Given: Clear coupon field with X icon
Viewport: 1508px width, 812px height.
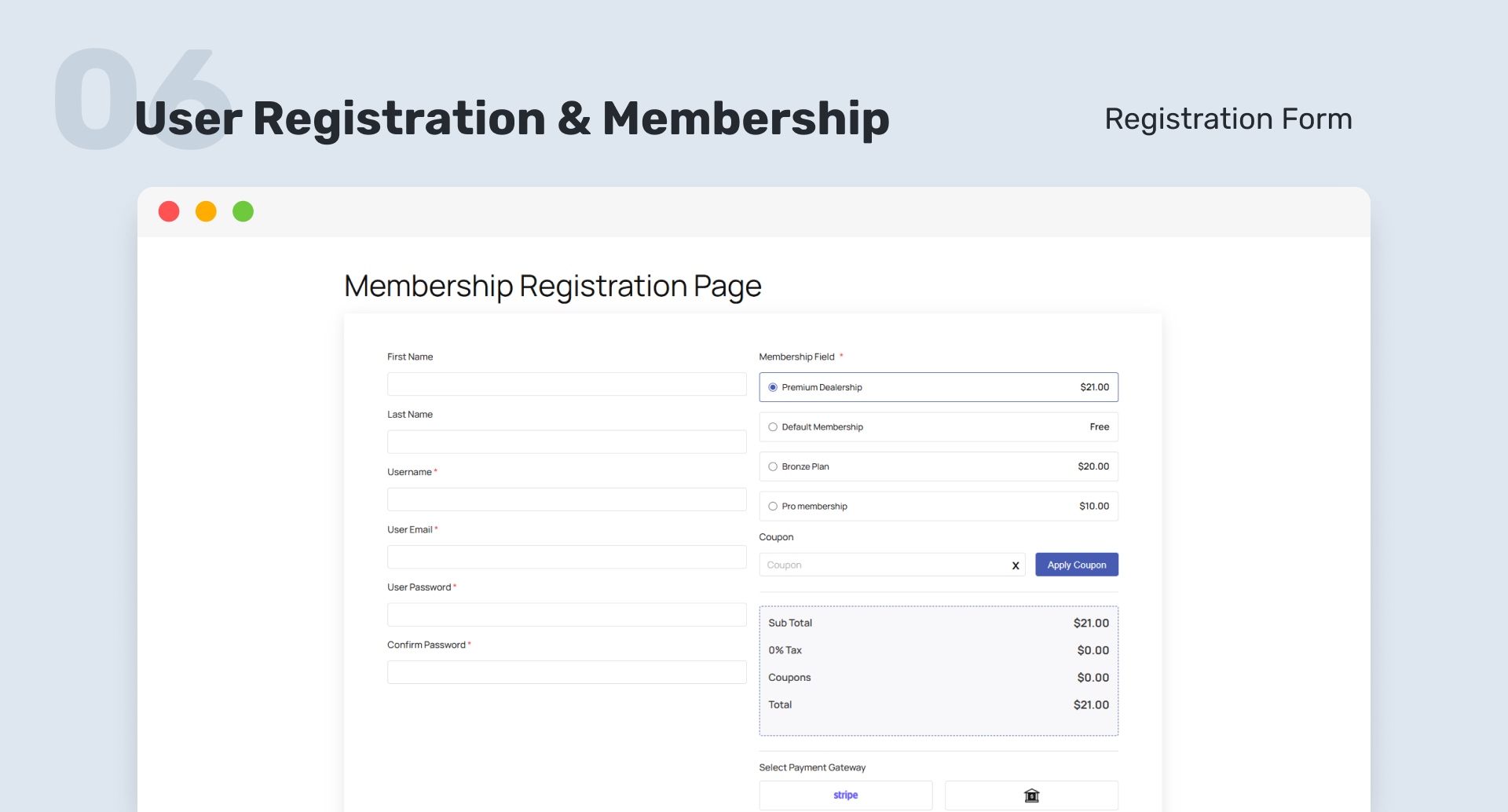Looking at the screenshot, I should pyautogui.click(x=1016, y=565).
